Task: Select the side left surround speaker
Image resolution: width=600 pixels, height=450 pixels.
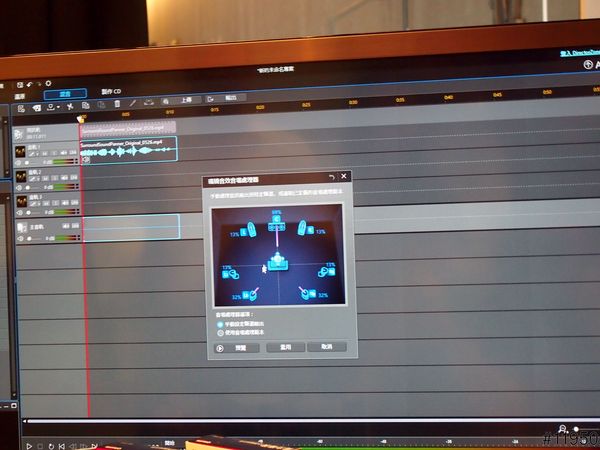Action: pos(231,273)
